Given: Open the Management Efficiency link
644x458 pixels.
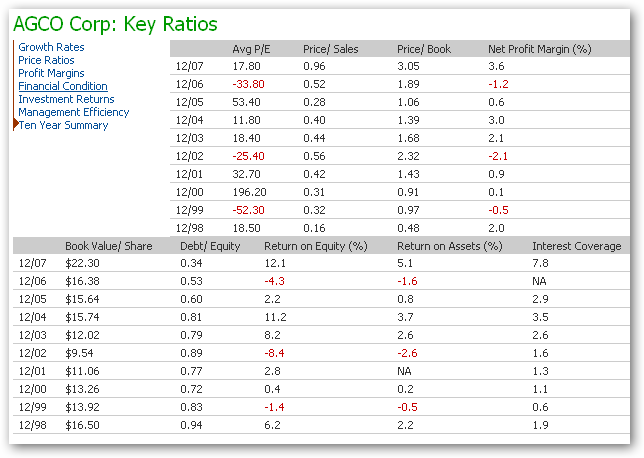Looking at the screenshot, I should click(x=74, y=112).
